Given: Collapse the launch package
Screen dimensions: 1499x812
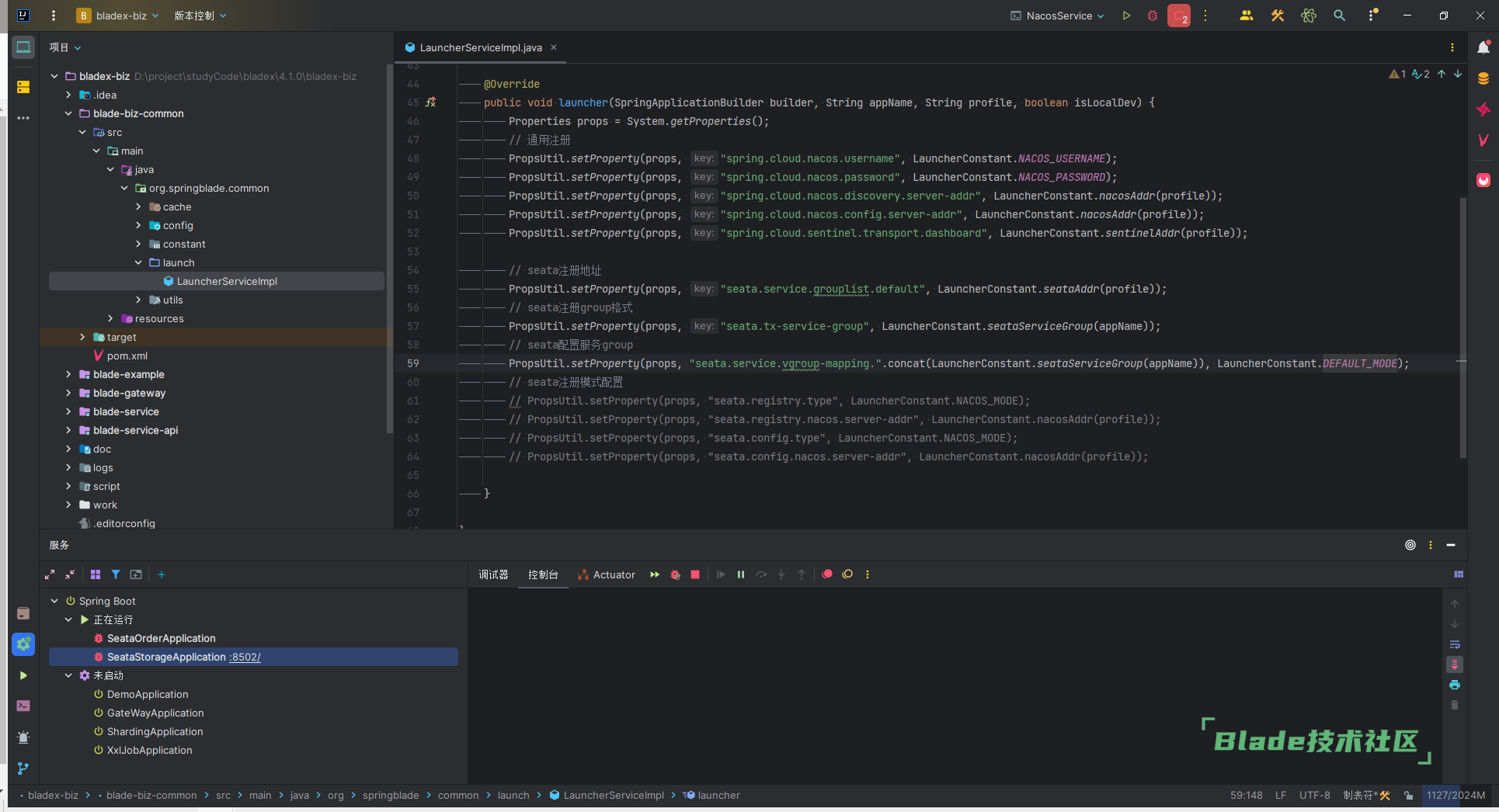Looking at the screenshot, I should tap(138, 262).
